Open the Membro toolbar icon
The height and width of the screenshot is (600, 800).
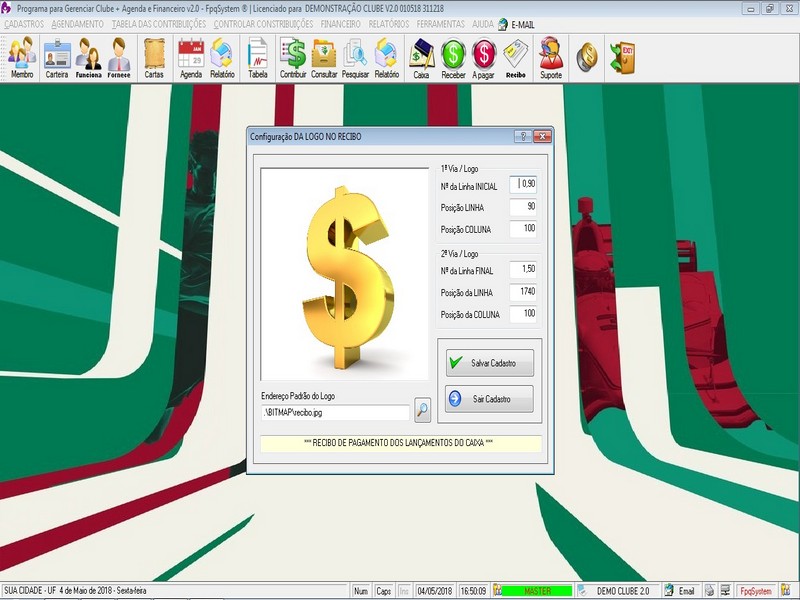coord(22,58)
